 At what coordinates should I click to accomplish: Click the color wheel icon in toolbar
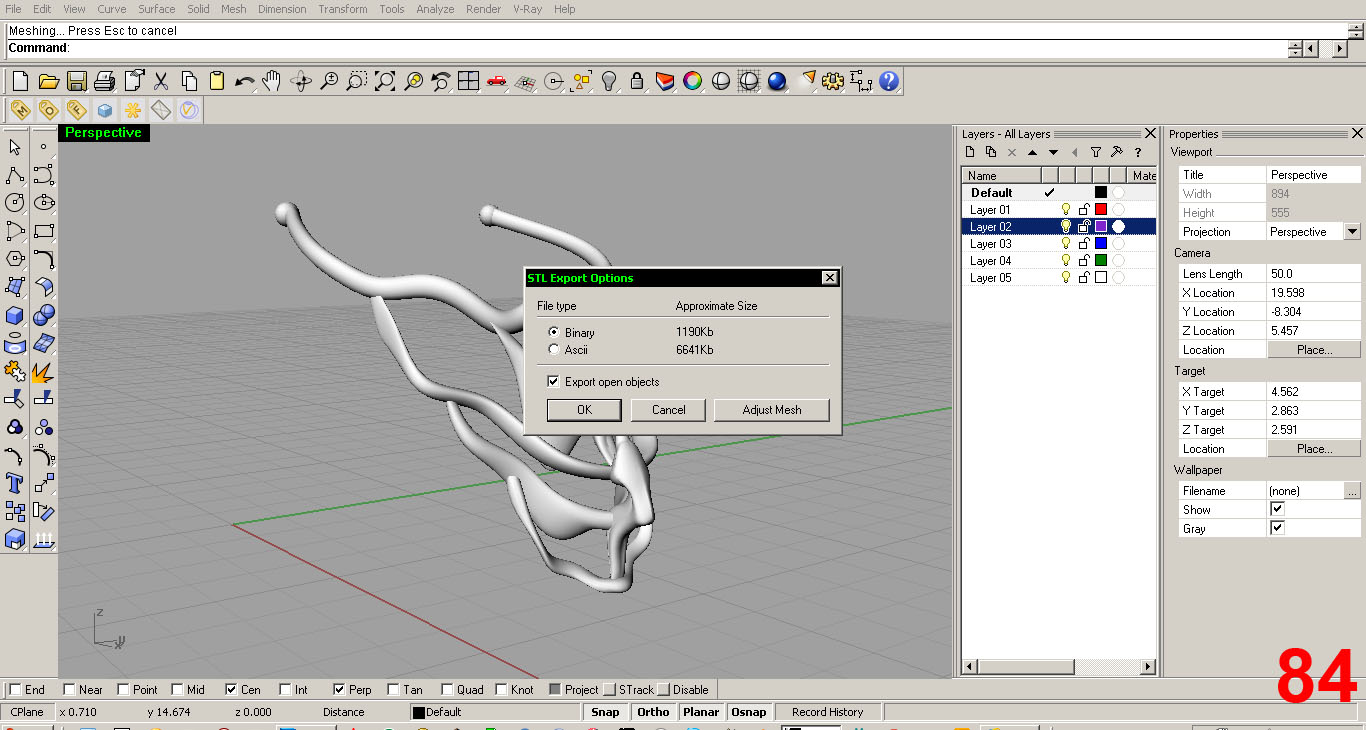[x=692, y=82]
